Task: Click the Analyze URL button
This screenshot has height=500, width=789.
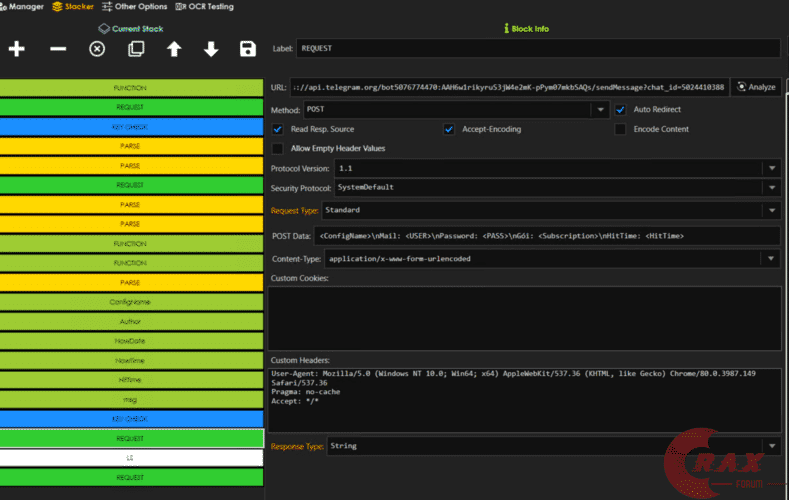Action: tap(756, 87)
